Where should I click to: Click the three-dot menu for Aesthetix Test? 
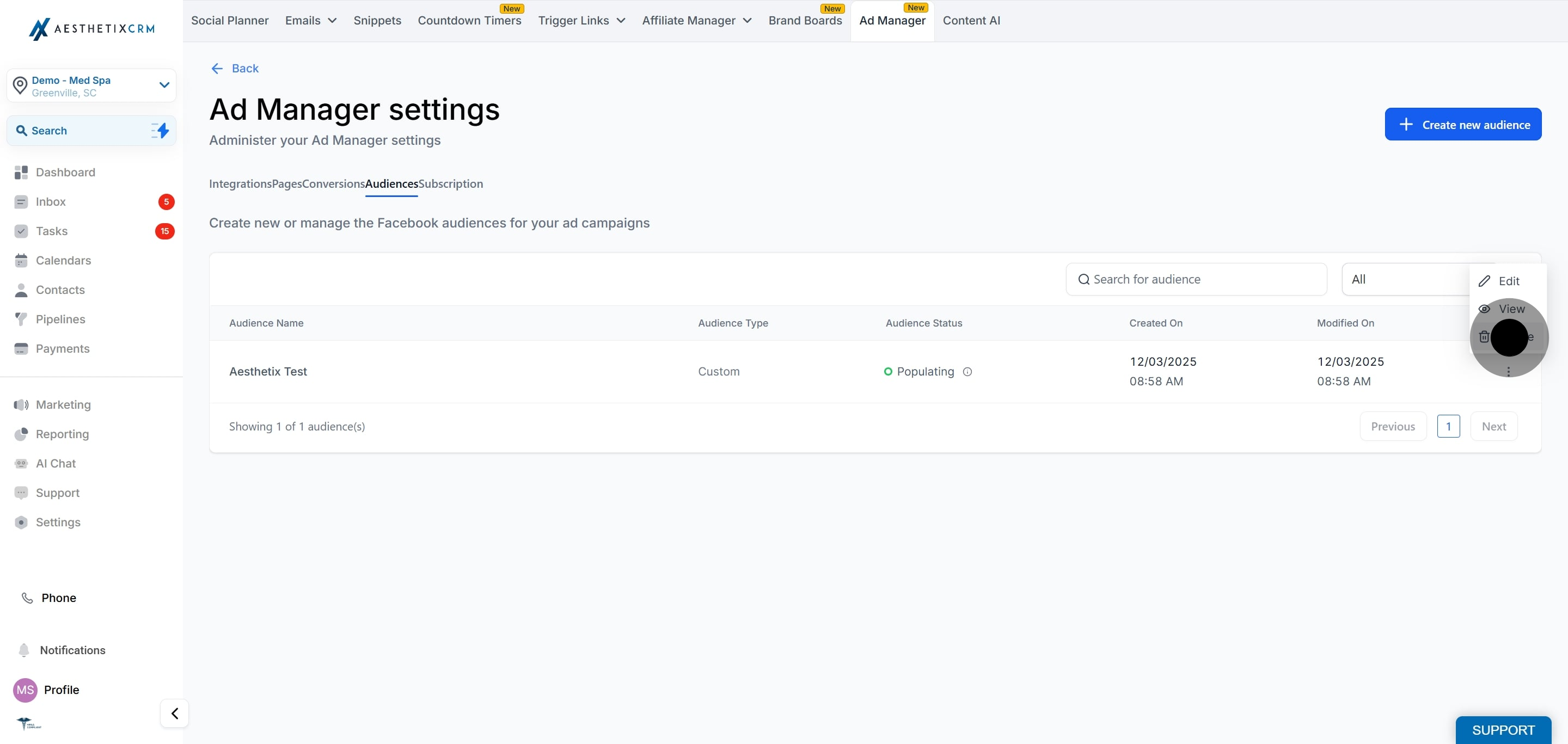[1508, 371]
